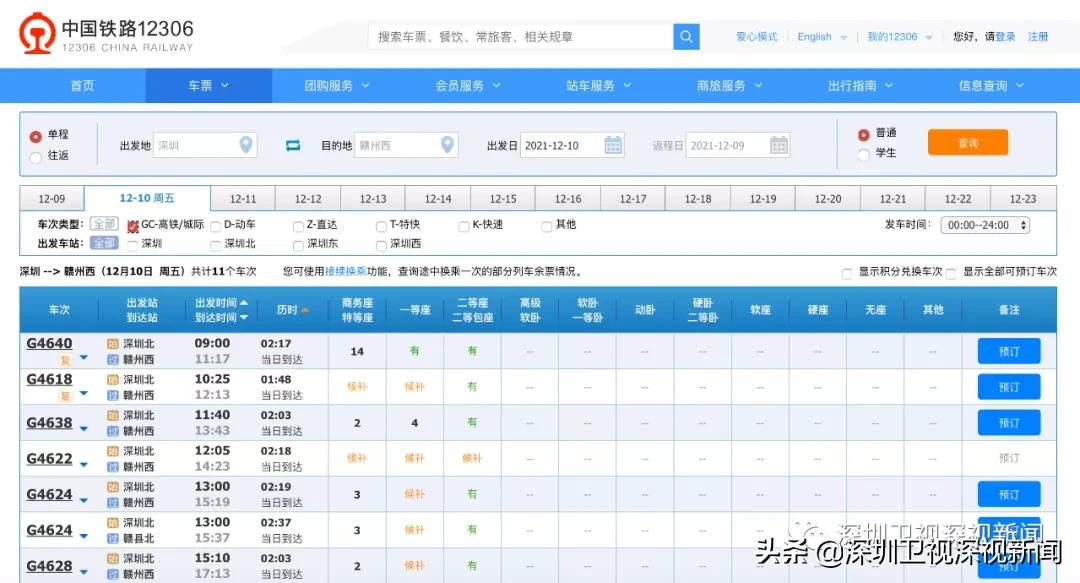This screenshot has height=583, width=1080.
Task: Enable 显示积分兑换车次 checkbox
Action: tap(845, 272)
